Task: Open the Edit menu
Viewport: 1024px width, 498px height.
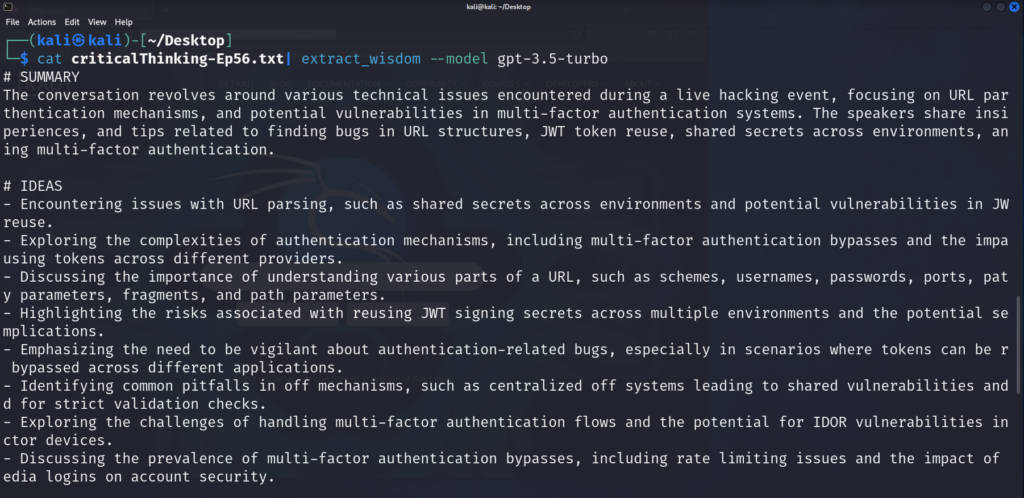Action: tap(72, 22)
